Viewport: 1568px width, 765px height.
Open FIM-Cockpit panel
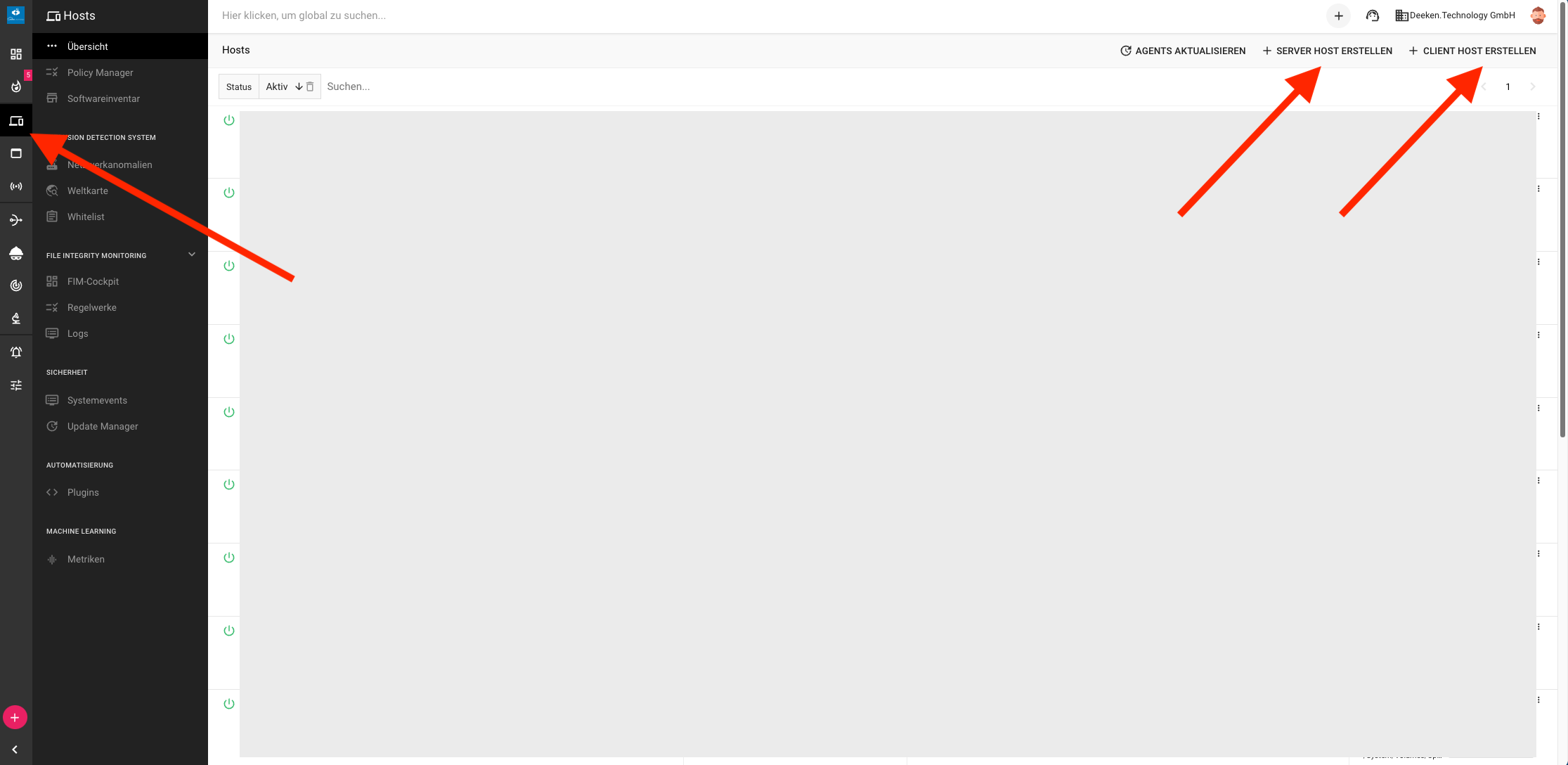pyautogui.click(x=93, y=281)
